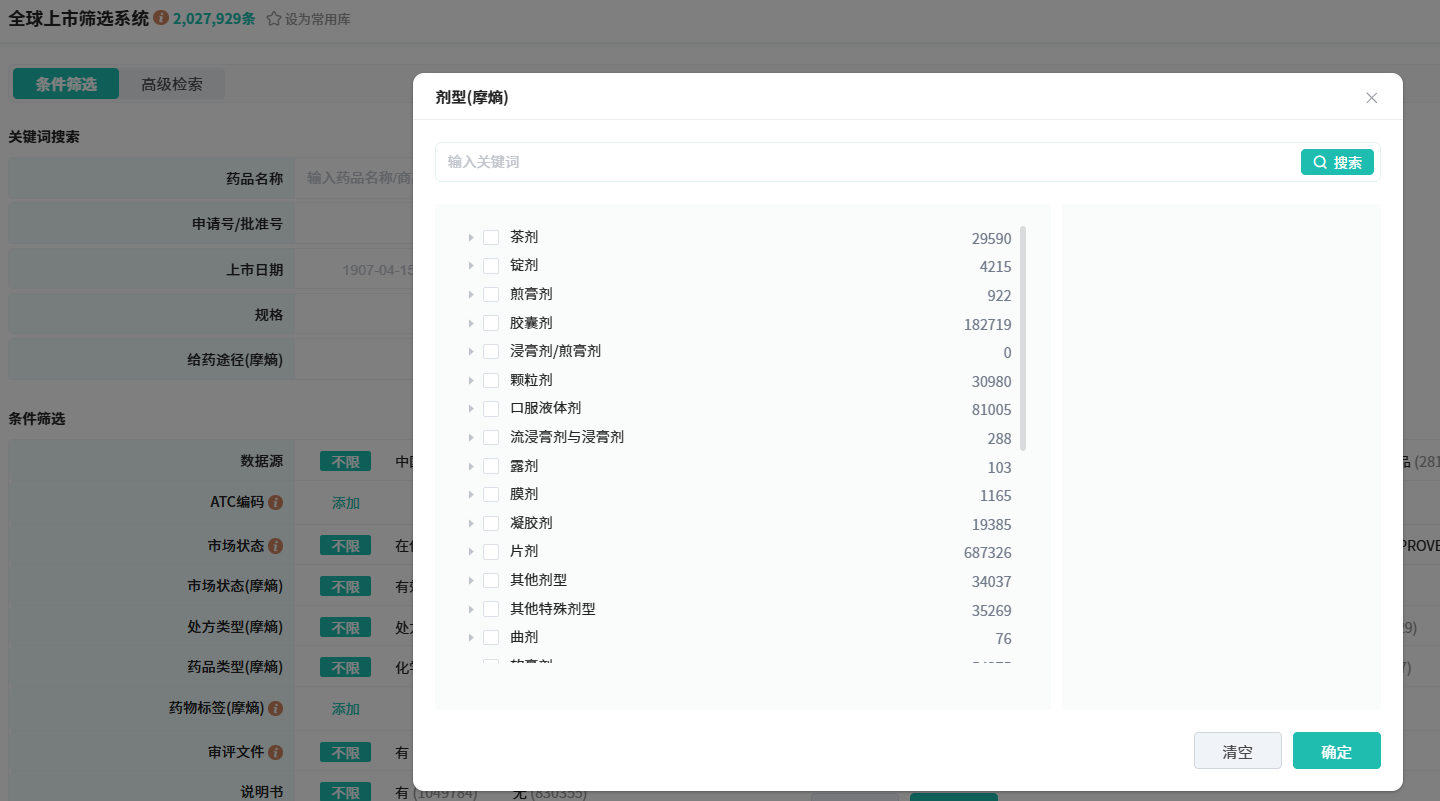Expand the 口服液体剂 tree node
The width and height of the screenshot is (1440, 801).
pos(471,409)
